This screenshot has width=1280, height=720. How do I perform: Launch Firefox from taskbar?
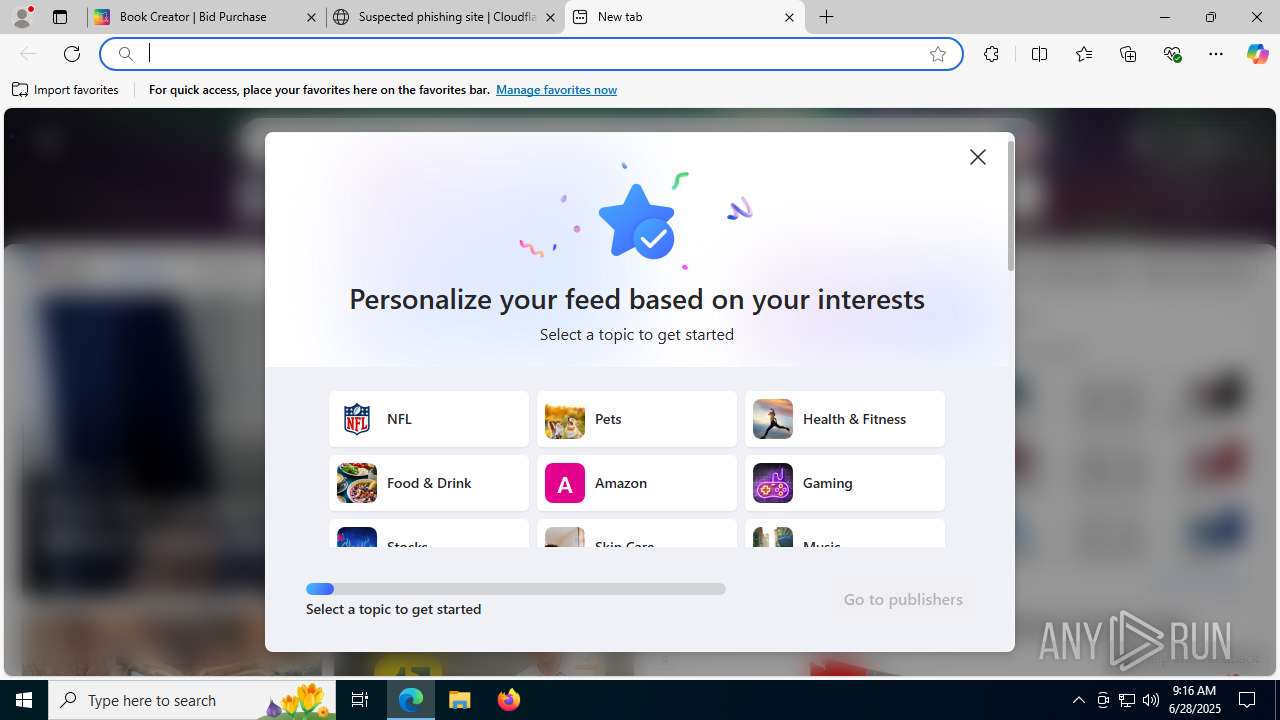pos(509,700)
